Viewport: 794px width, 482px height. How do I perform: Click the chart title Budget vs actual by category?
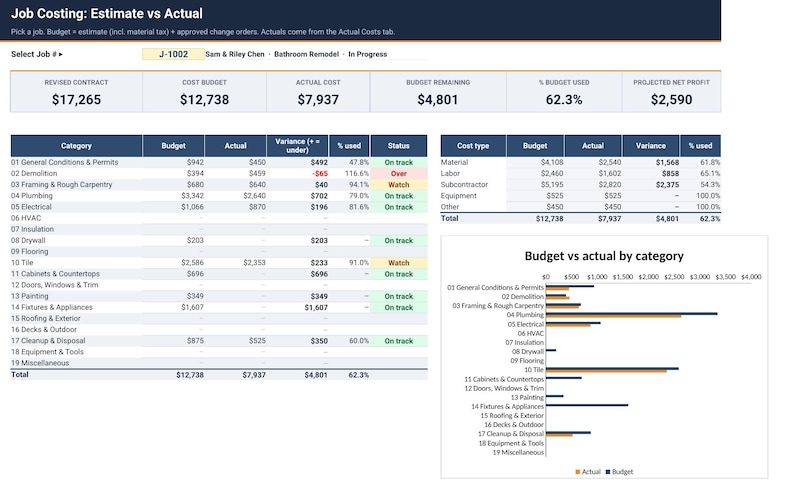(x=604, y=256)
